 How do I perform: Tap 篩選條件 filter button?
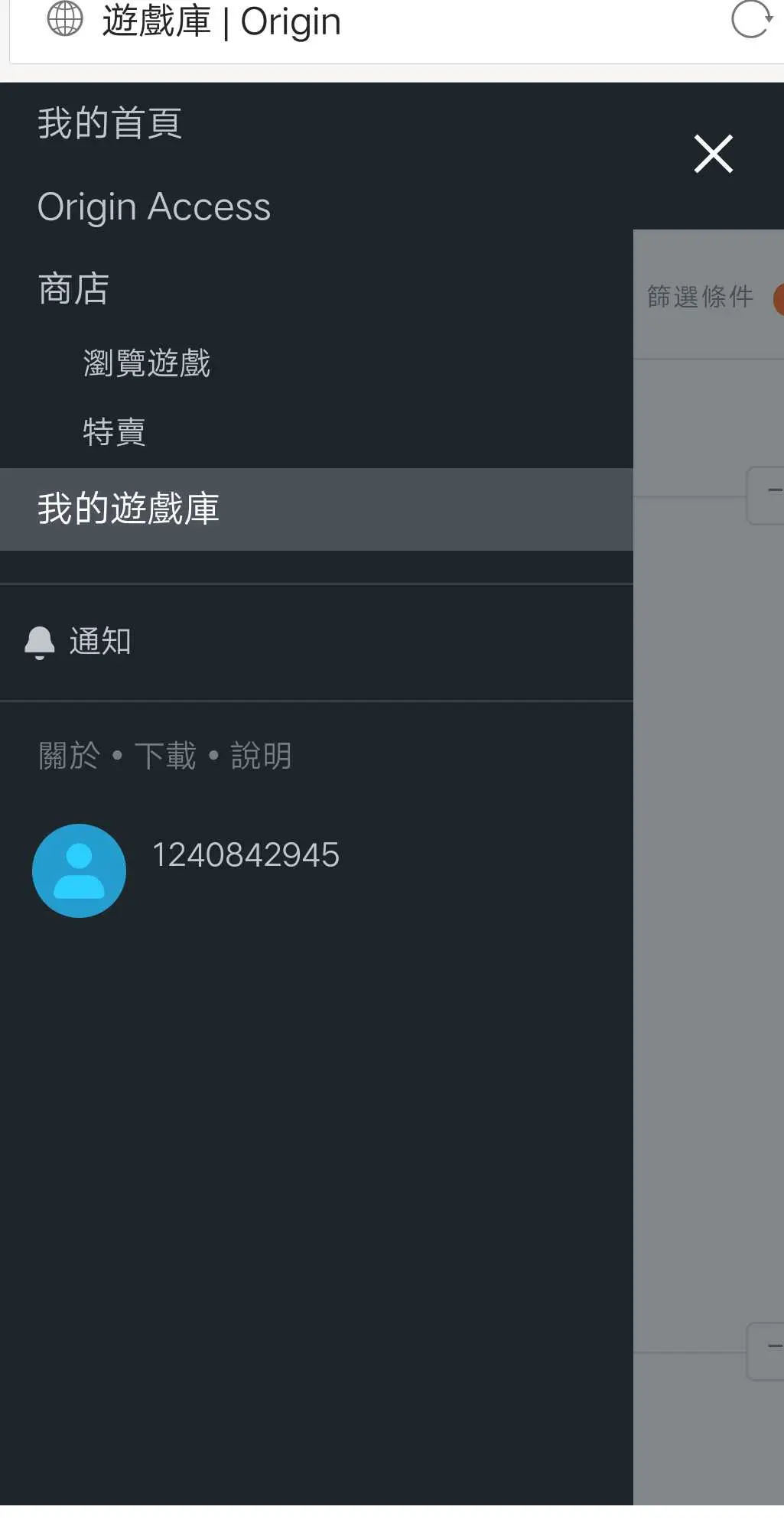(x=700, y=297)
